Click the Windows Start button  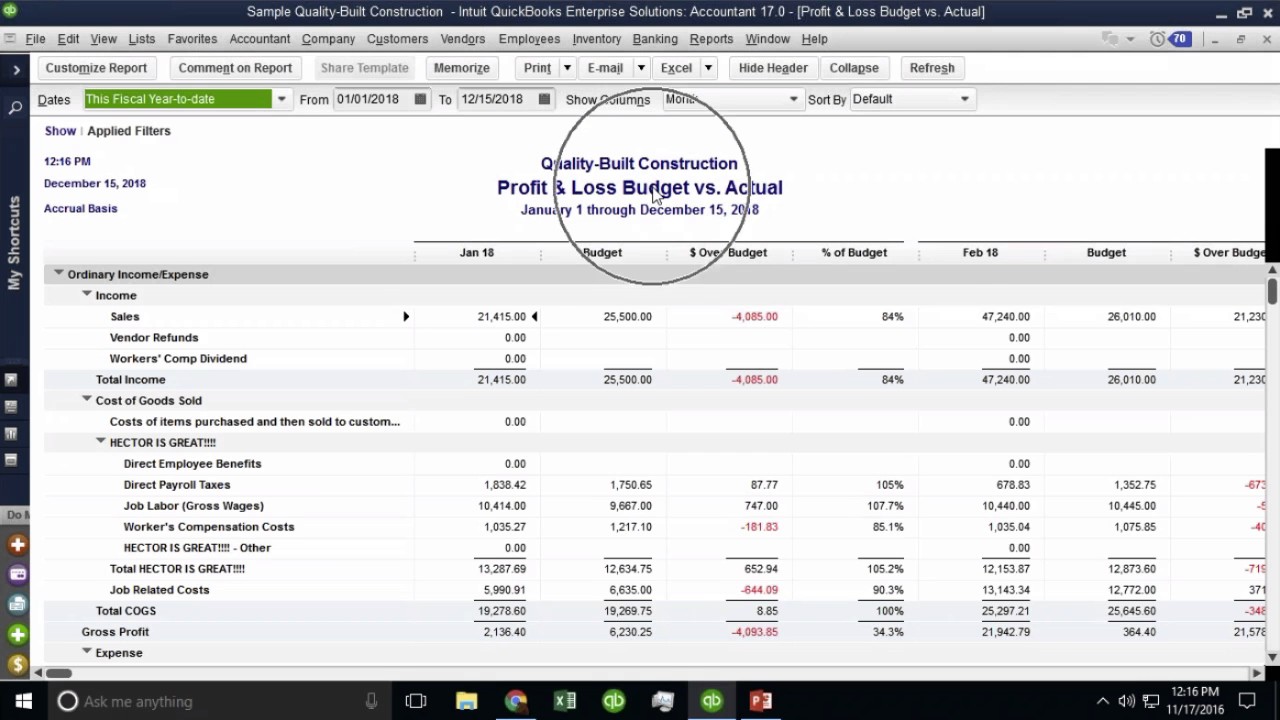coord(23,701)
